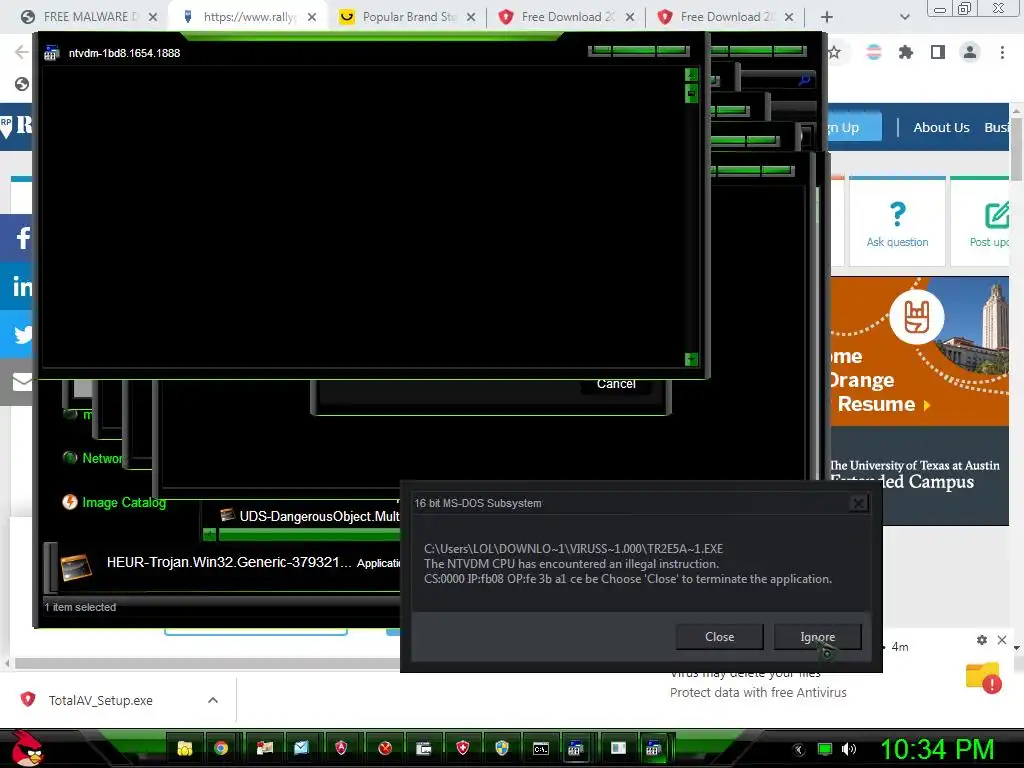Toggle the Chrome side panel icon
The width and height of the screenshot is (1024, 768).
[938, 52]
